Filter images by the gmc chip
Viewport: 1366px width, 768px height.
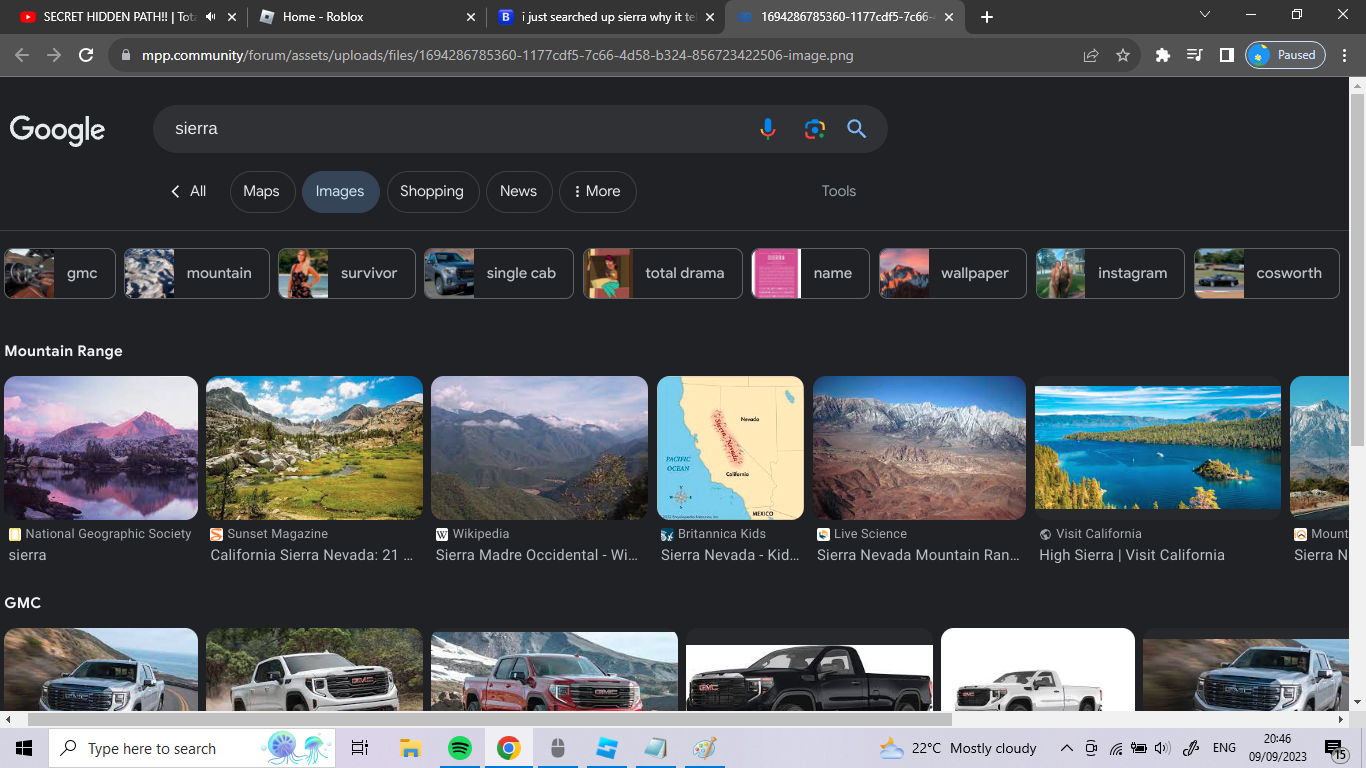tap(58, 273)
